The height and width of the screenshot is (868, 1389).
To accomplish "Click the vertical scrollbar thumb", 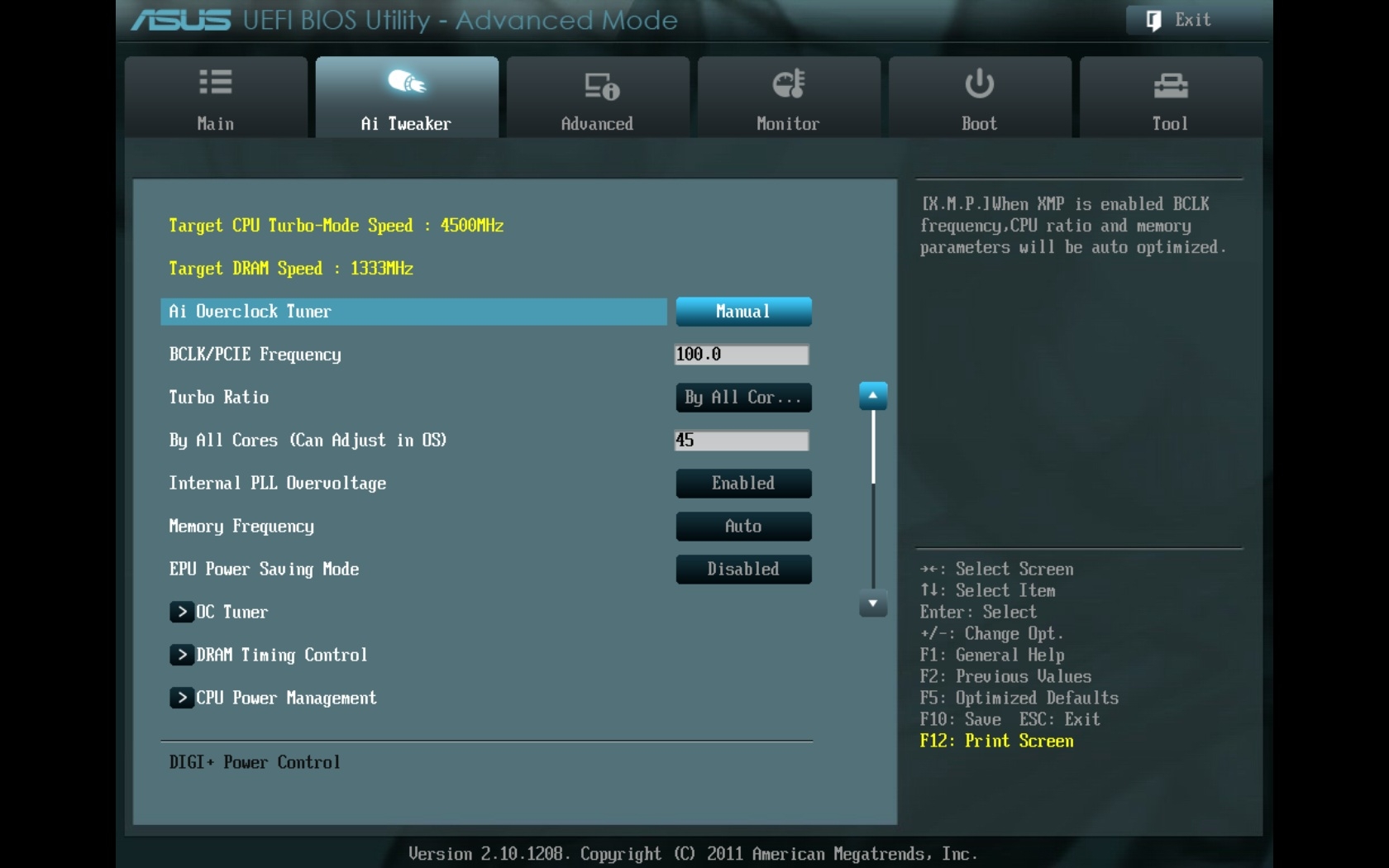I will point(873,446).
